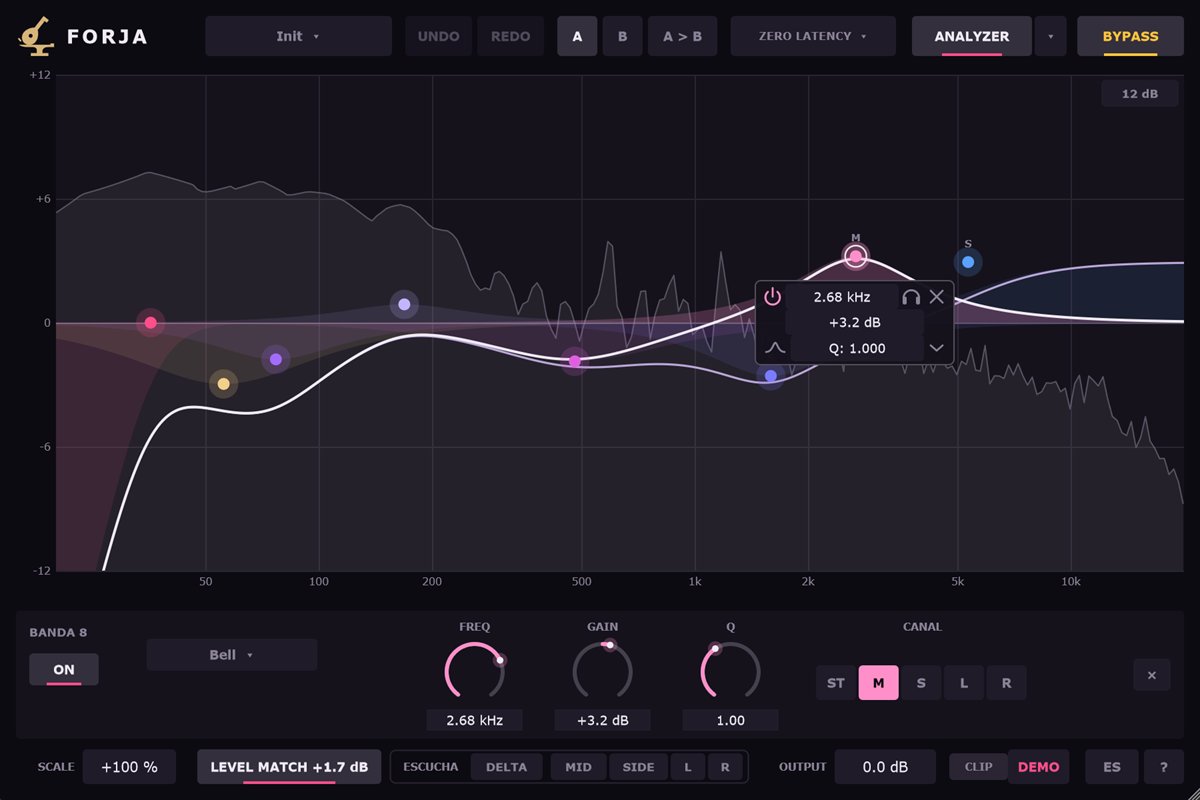Image resolution: width=1200 pixels, height=800 pixels.
Task: Click the Clip indicator button
Action: (x=978, y=767)
